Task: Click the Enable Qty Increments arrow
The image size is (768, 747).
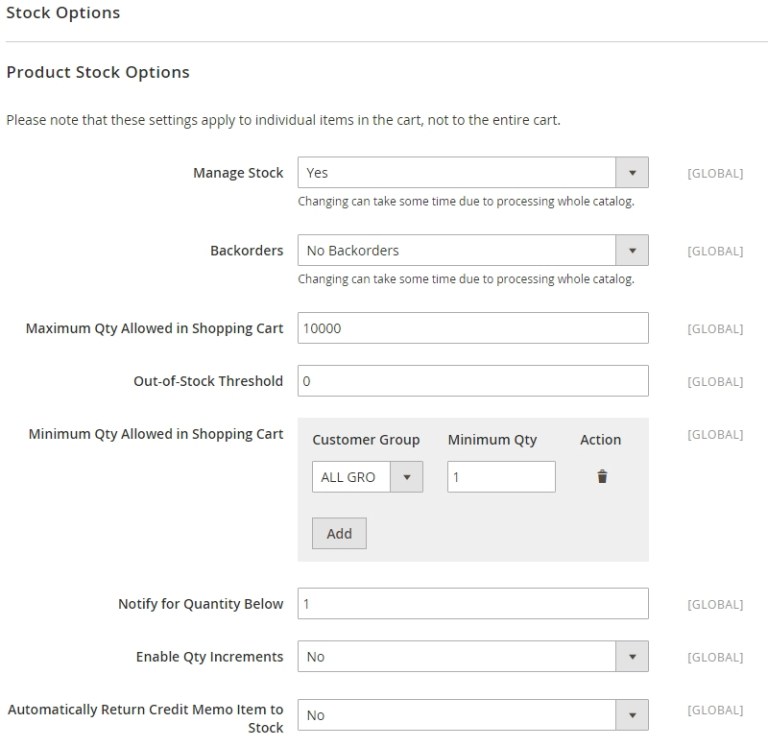Action: [631, 657]
